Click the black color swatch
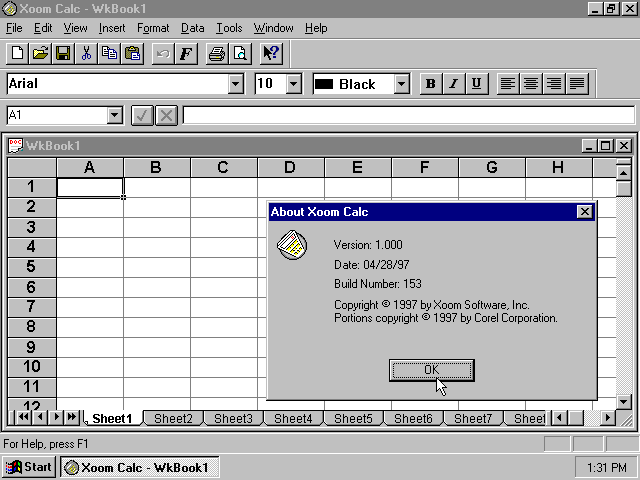640x480 pixels. coord(324,84)
